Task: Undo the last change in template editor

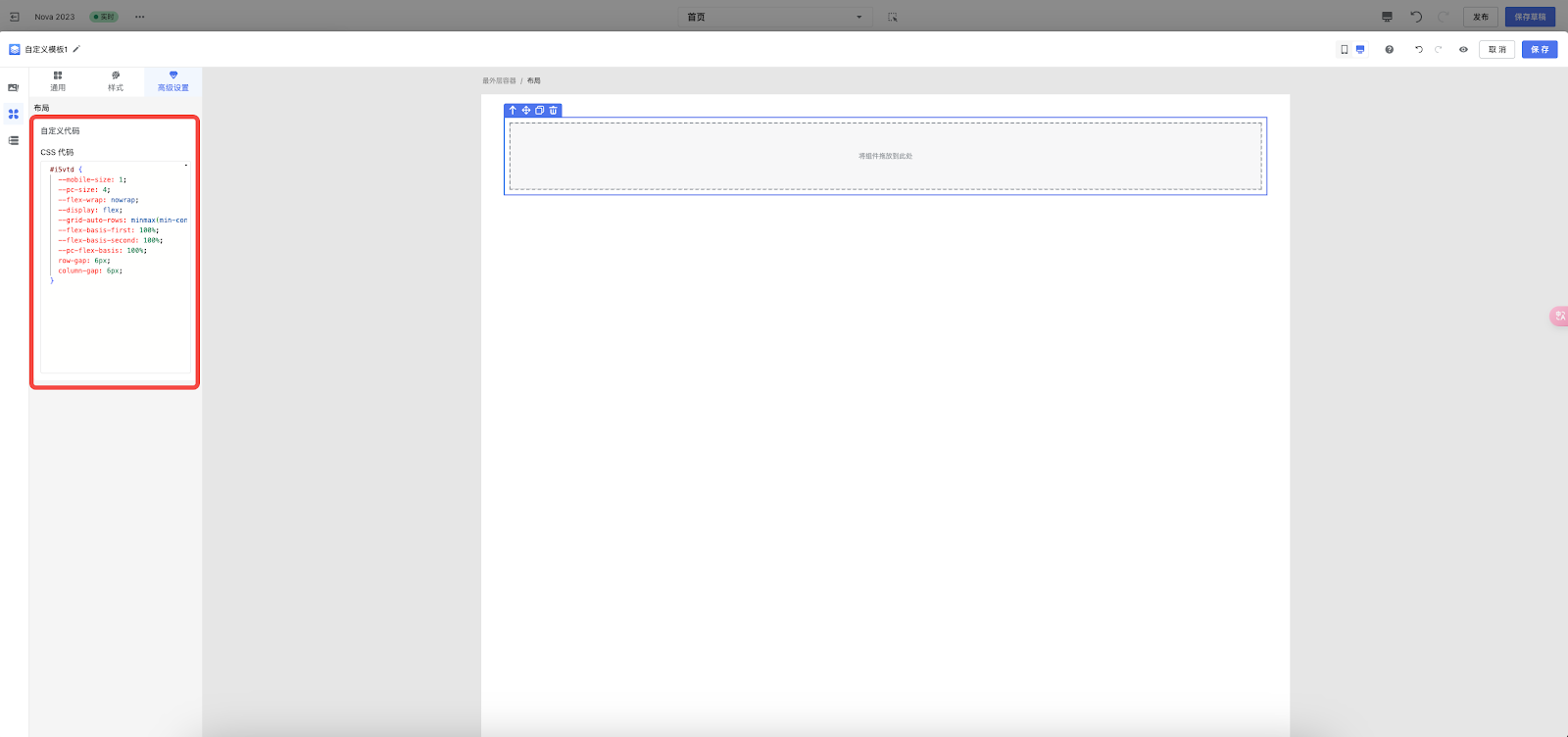Action: (1418, 50)
